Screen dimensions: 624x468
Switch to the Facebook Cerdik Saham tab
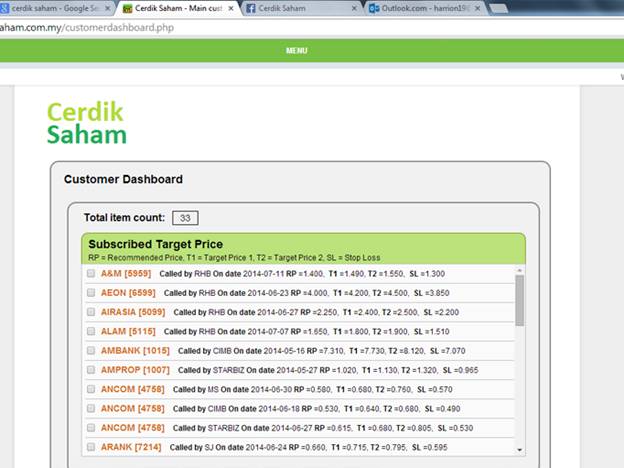coord(295,8)
